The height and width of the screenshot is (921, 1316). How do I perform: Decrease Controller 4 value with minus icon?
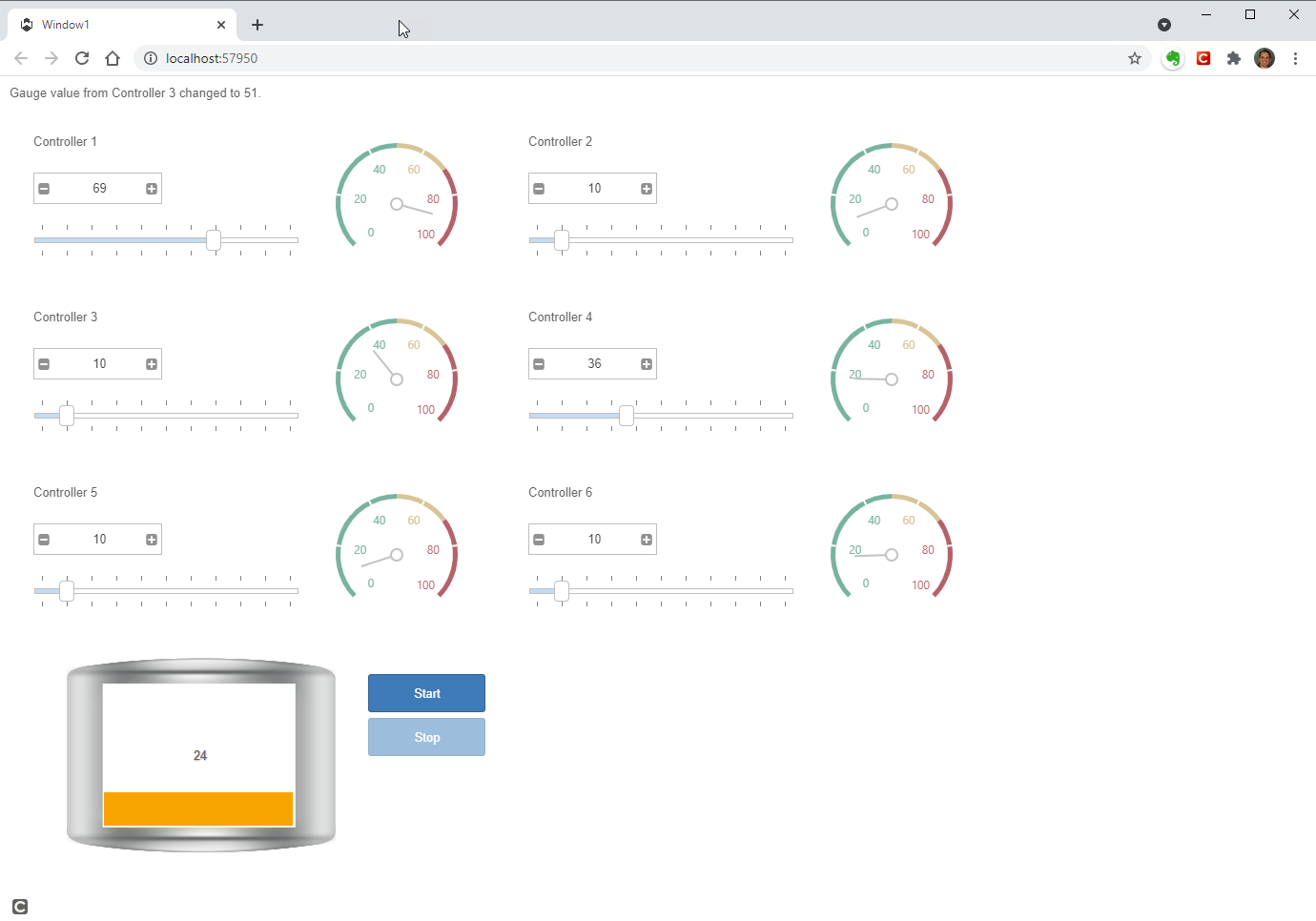coord(539,364)
